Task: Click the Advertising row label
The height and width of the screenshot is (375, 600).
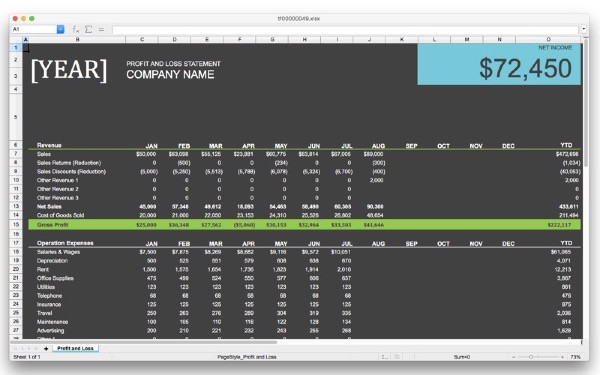Action: [x=51, y=331]
